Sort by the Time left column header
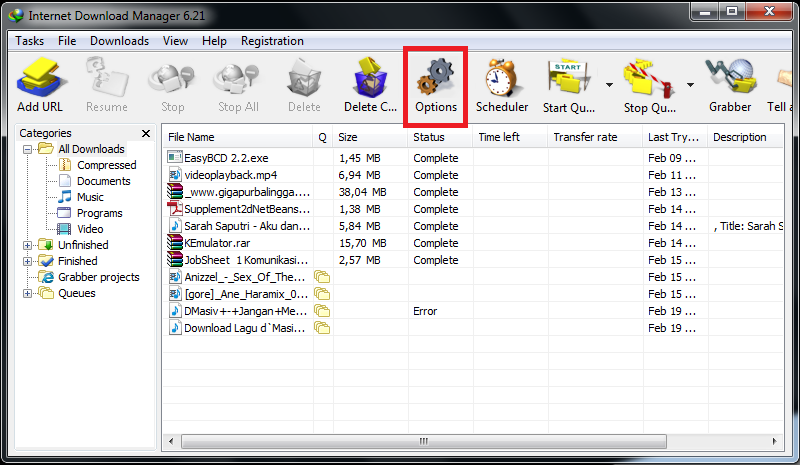Screen dimensions: 800x465 pyautogui.click(x=510, y=137)
